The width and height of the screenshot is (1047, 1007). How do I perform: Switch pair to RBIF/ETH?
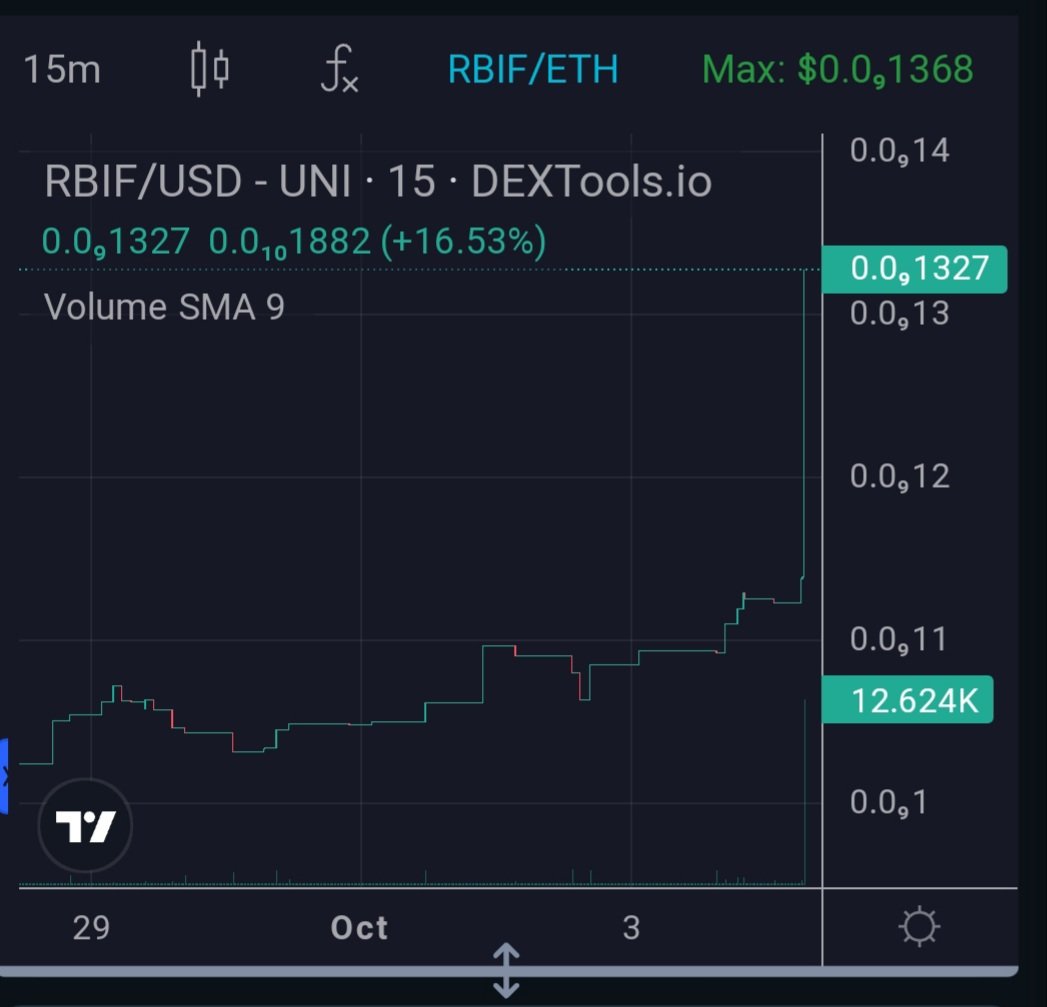[533, 69]
